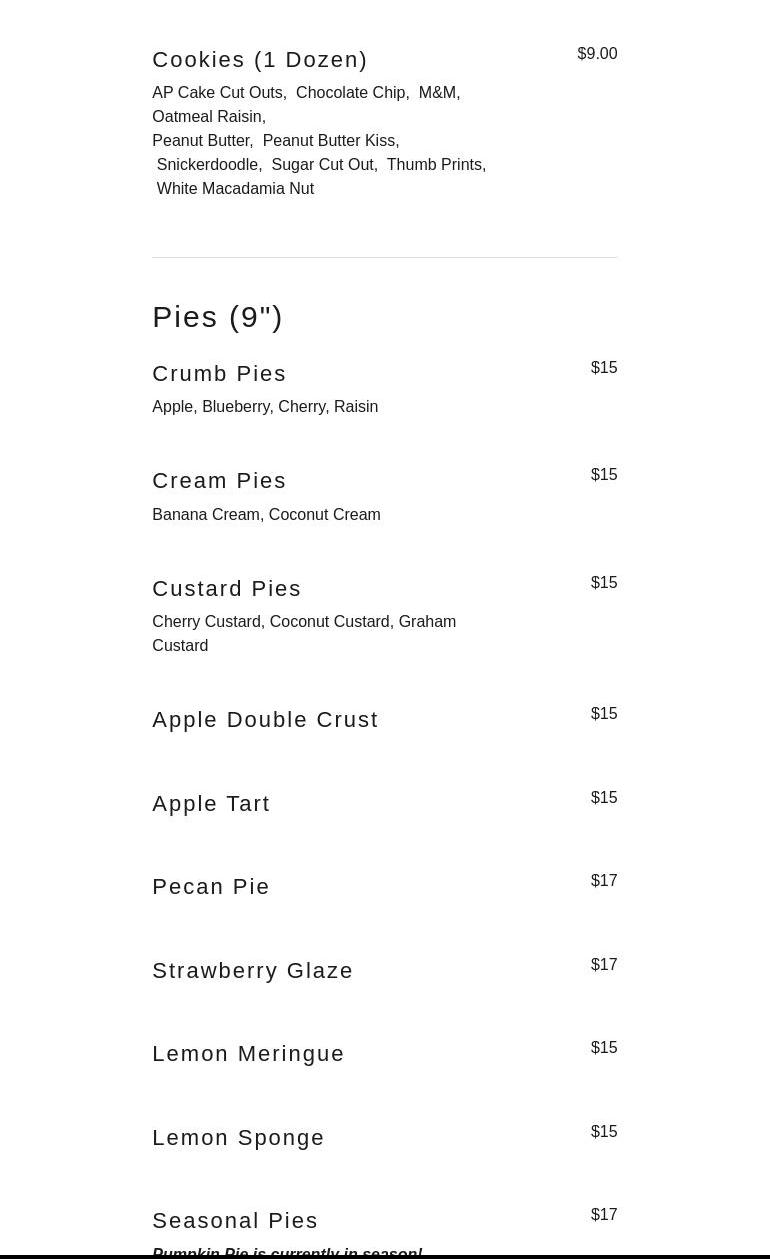
Task: Click the $9.00 cookies price
Action: click(x=597, y=54)
